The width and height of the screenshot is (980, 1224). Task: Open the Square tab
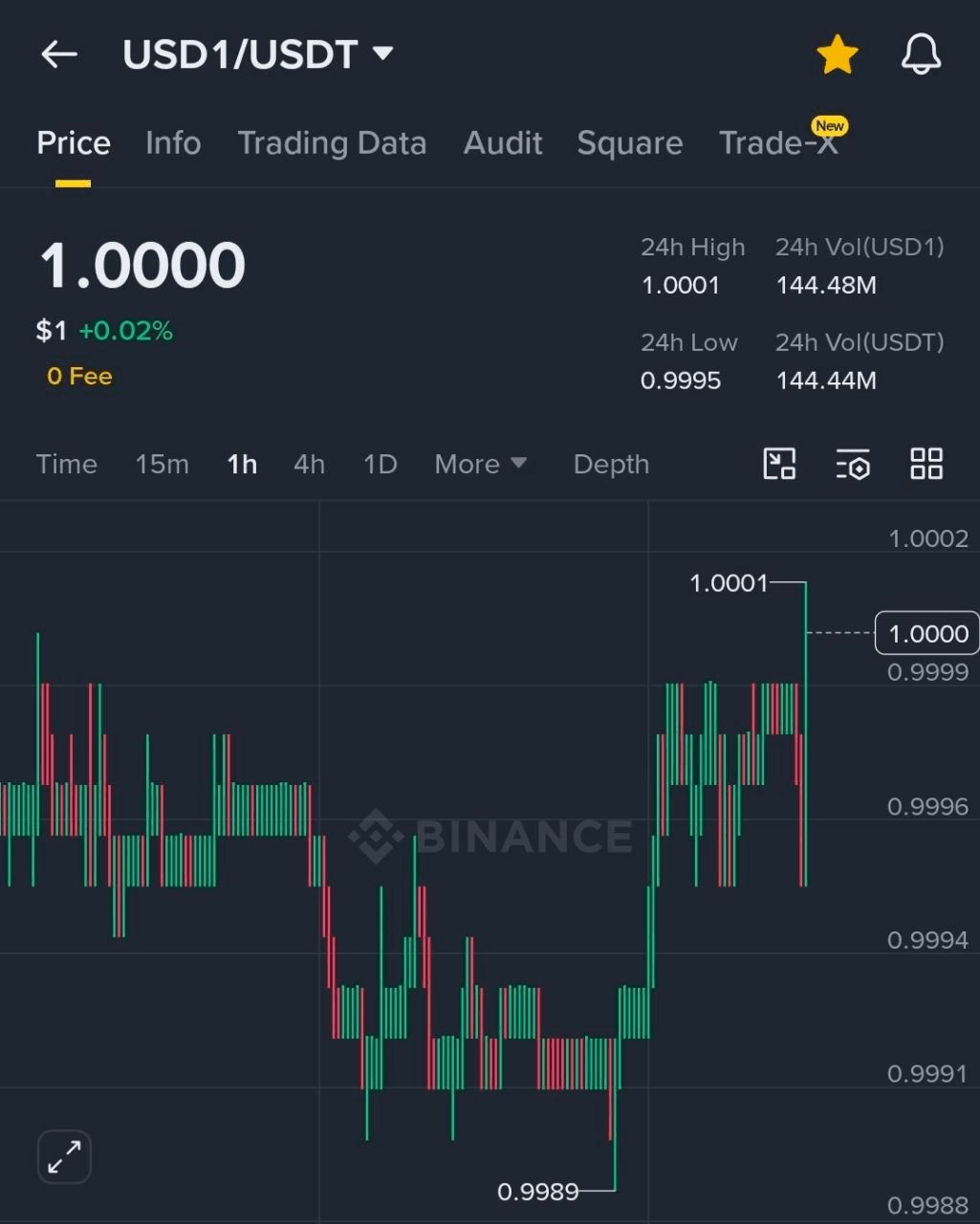click(x=630, y=143)
